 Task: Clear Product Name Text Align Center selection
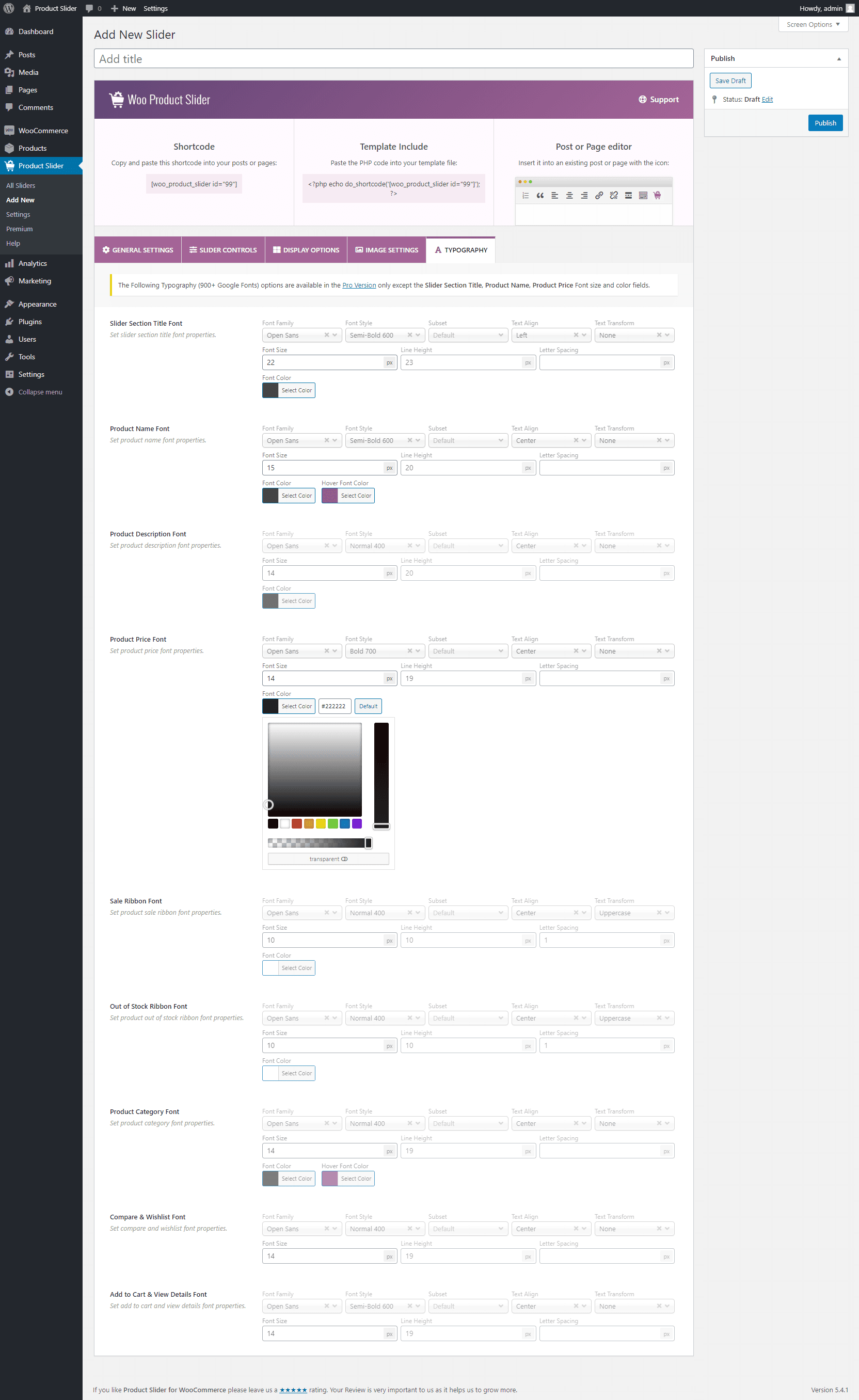click(x=576, y=440)
